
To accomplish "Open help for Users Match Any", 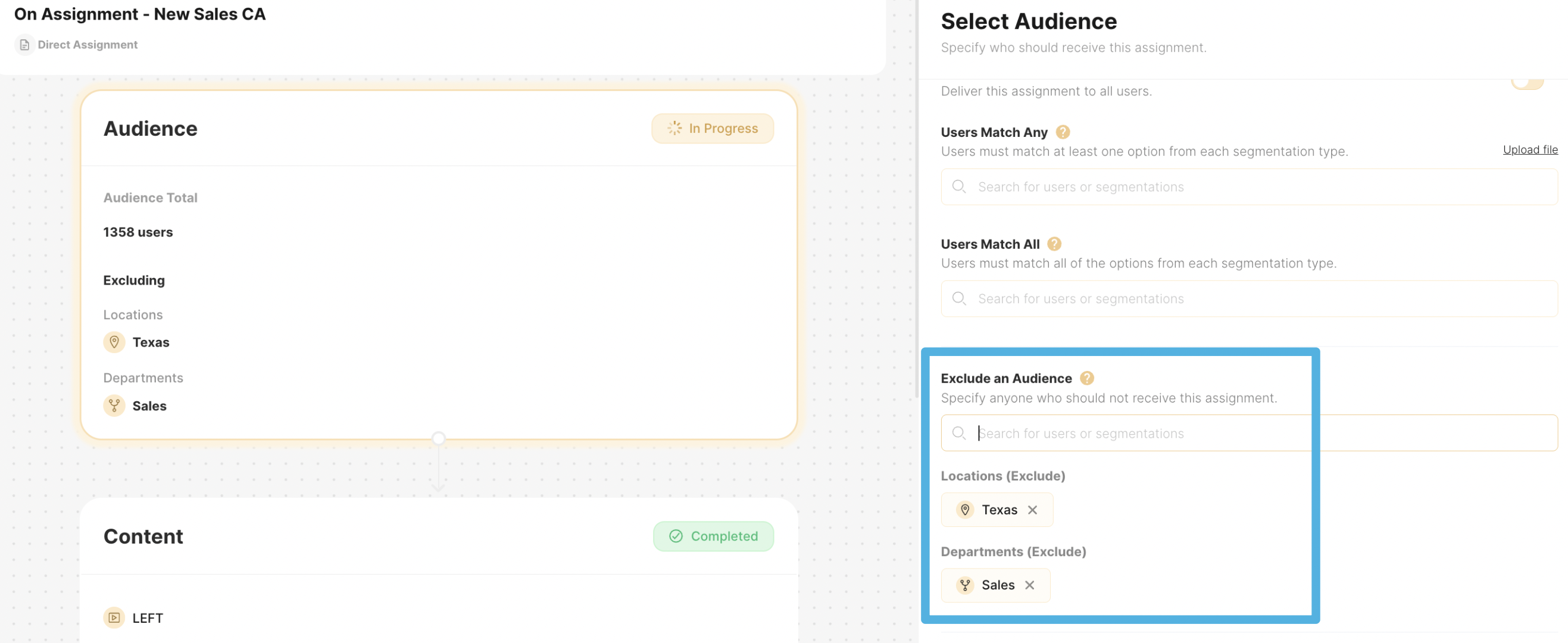I will pos(1063,132).
